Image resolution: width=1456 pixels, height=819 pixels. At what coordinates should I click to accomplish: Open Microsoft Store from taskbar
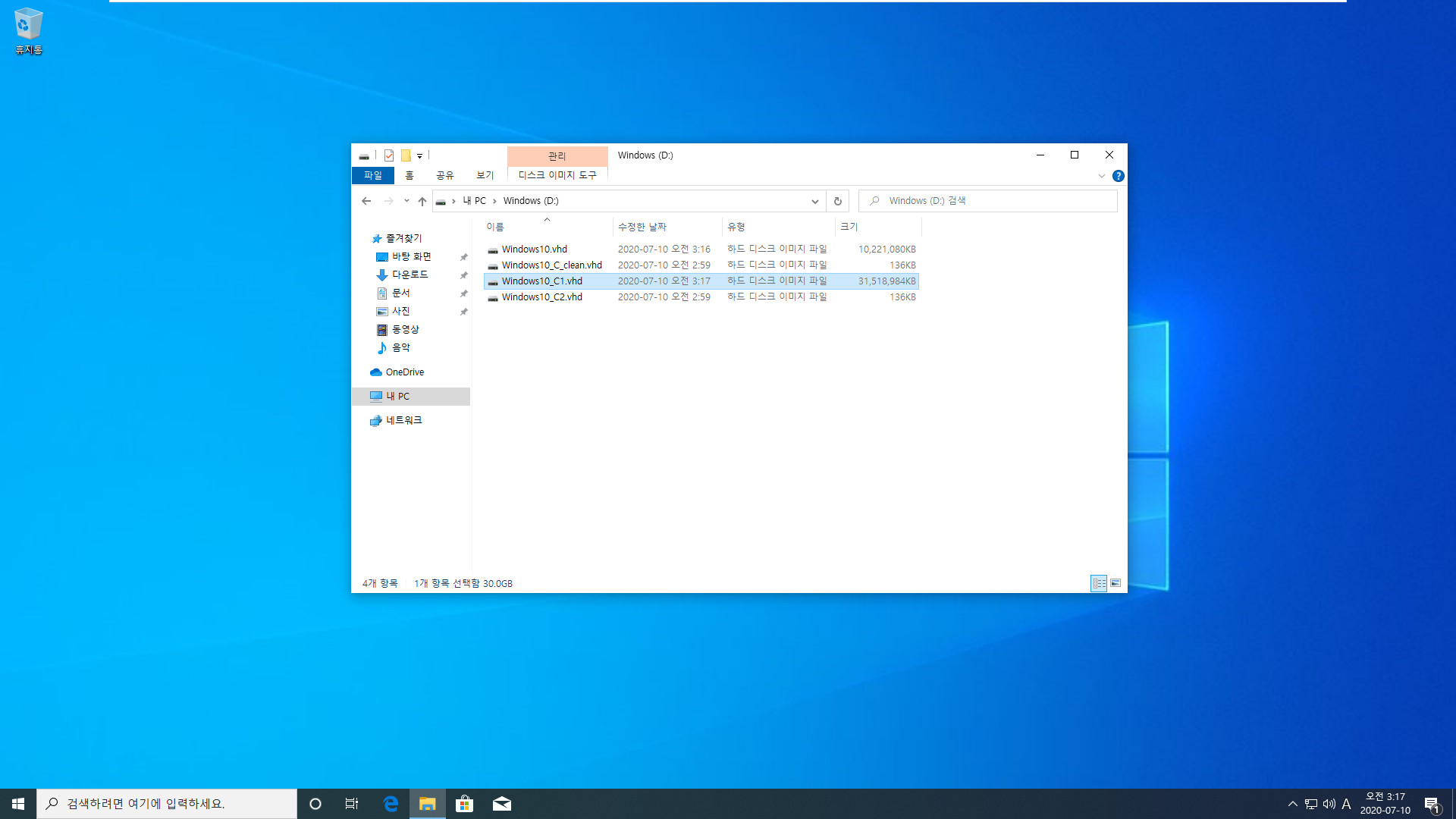click(x=464, y=804)
